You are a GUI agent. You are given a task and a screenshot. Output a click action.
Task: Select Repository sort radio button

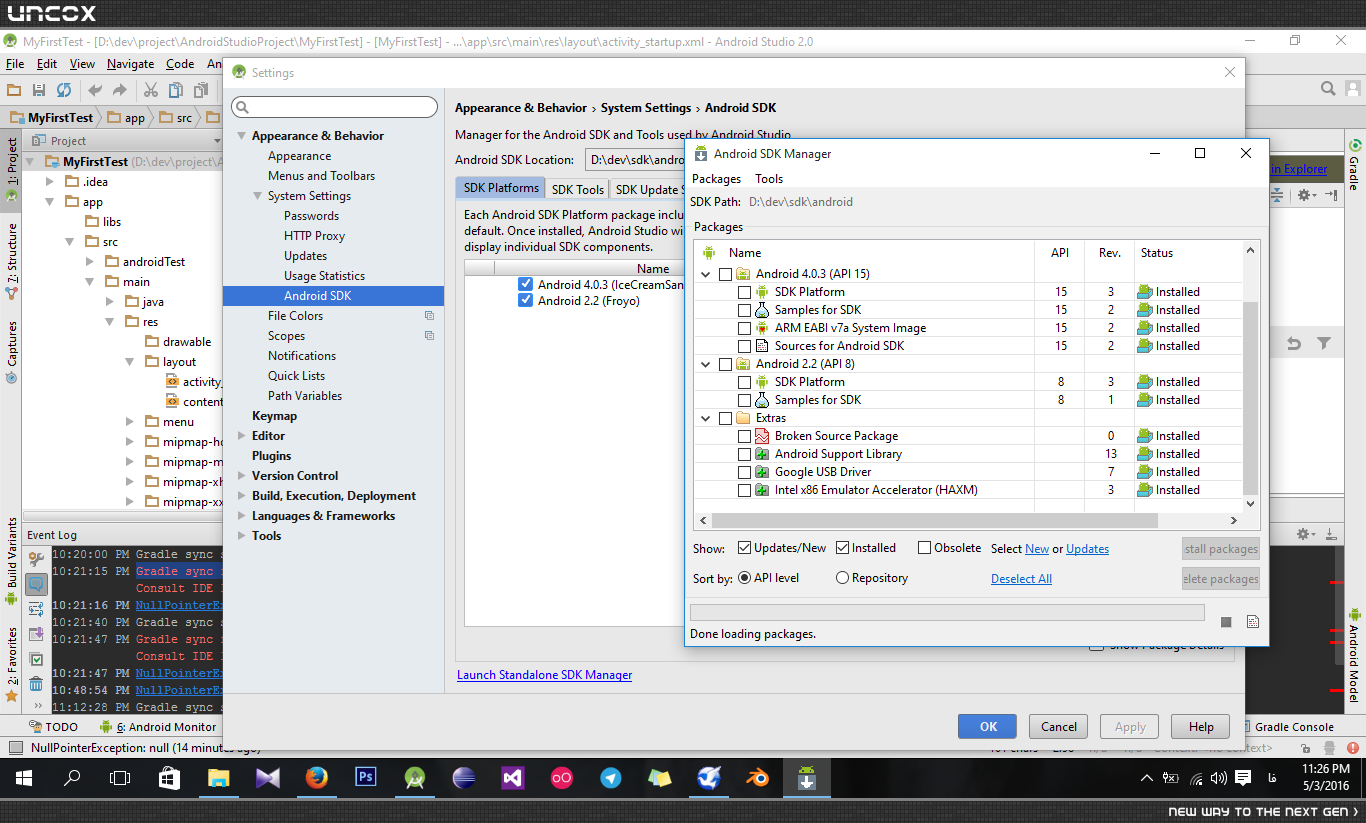point(842,578)
